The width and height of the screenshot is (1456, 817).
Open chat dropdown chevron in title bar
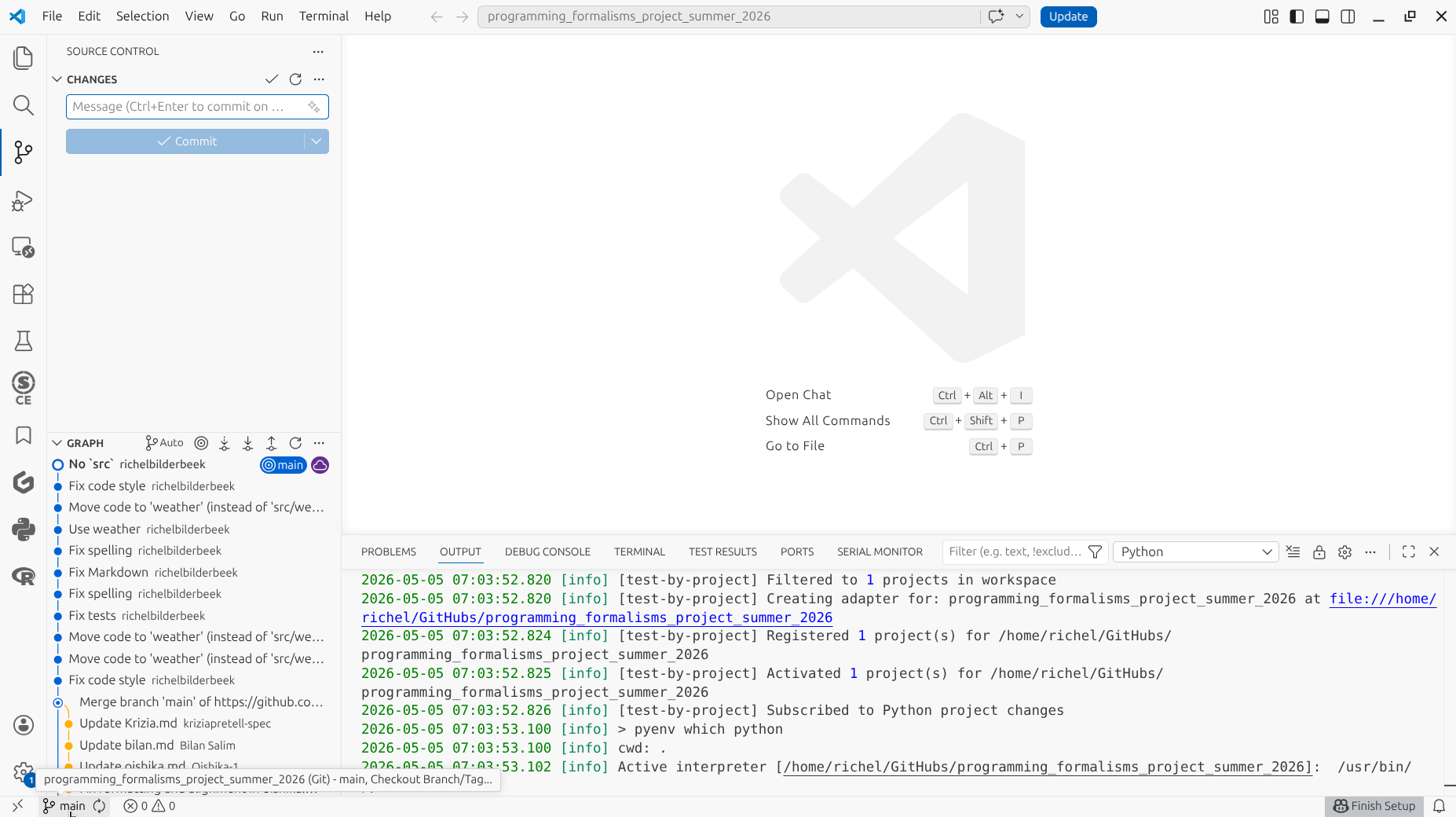pyautogui.click(x=1019, y=16)
